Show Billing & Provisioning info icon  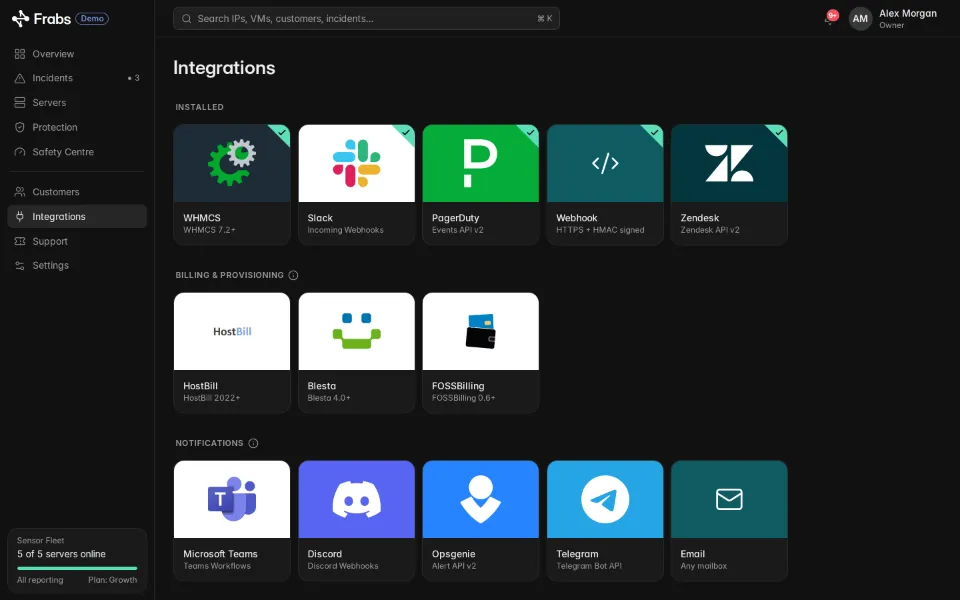293,276
